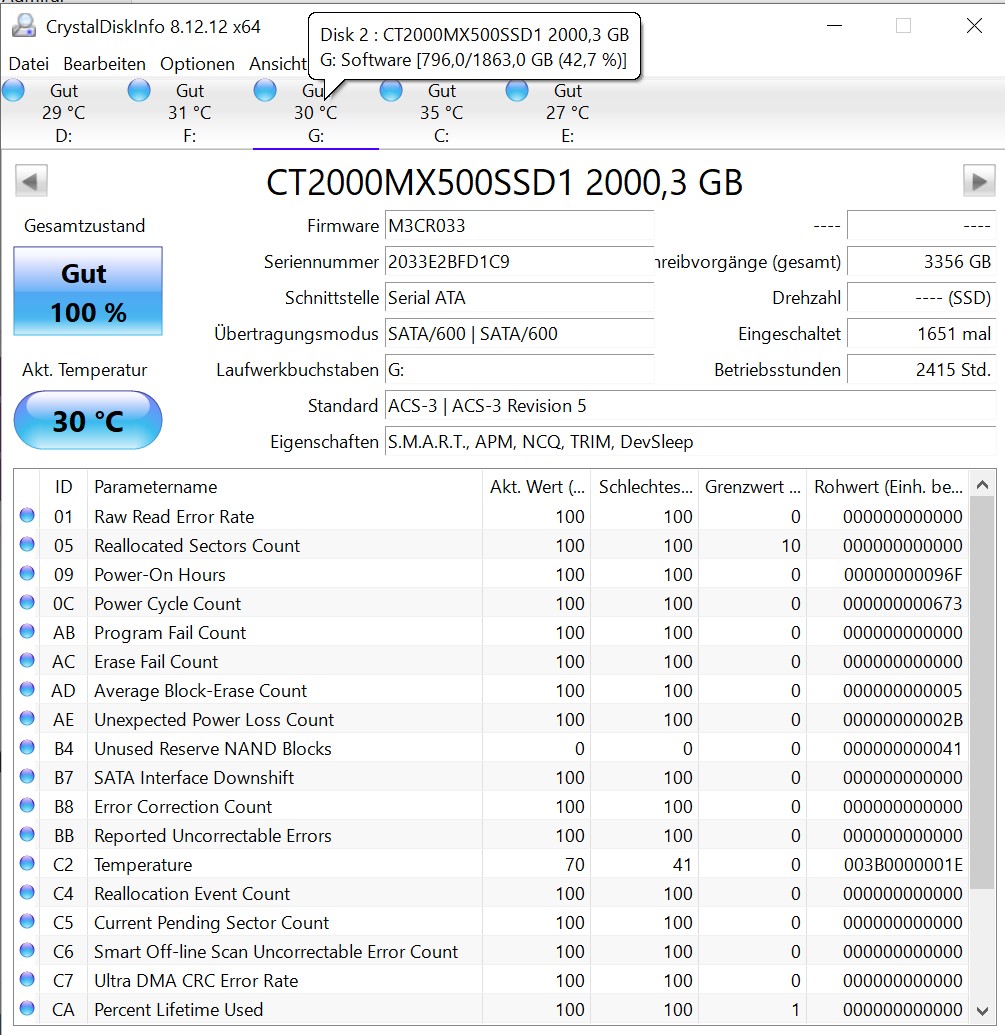This screenshot has width=1005, height=1035.
Task: Select the Ultra DMA CRC Error Rate row
Action: point(491,982)
